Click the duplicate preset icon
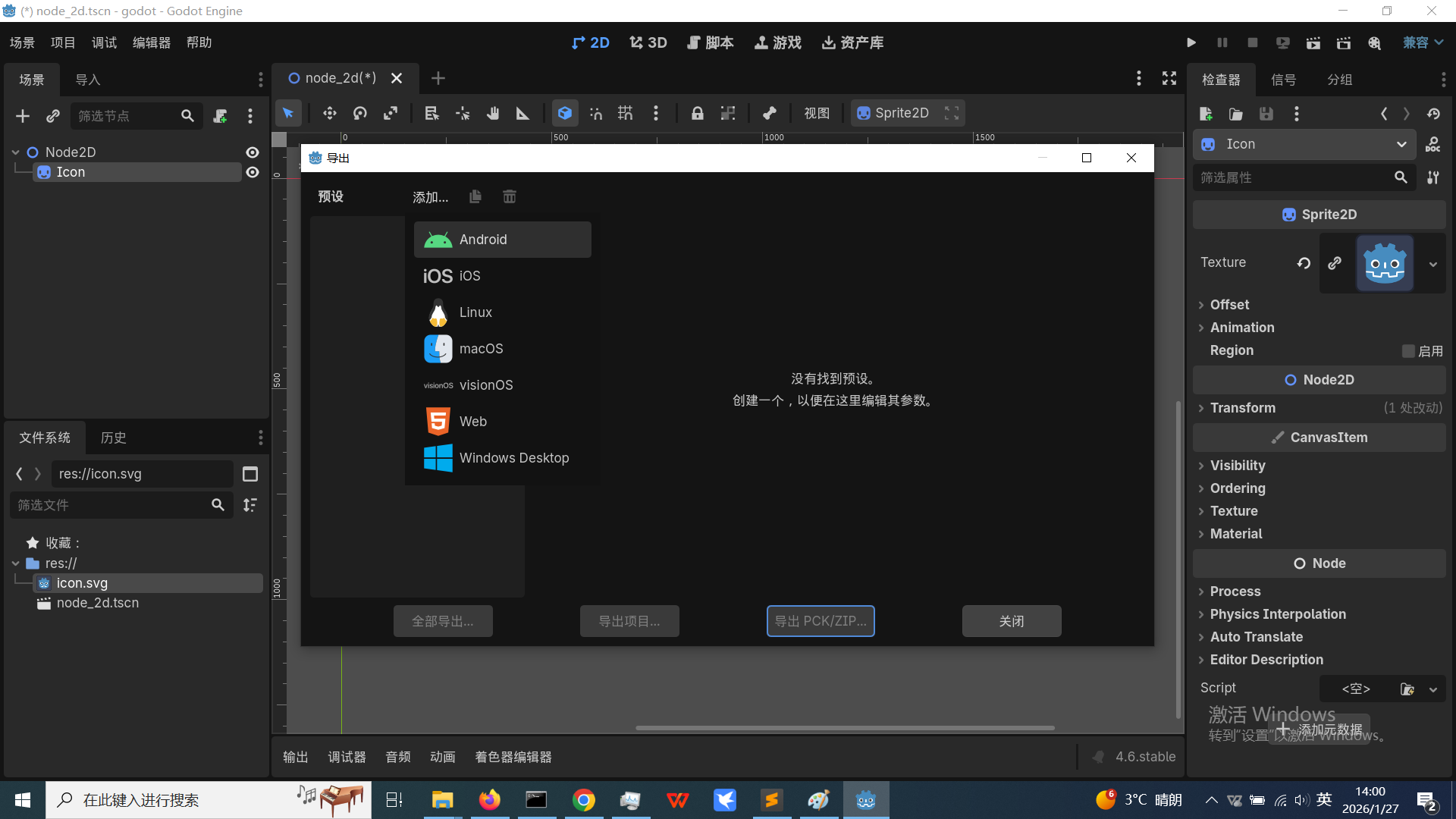Screen dimensions: 1456x819 coord(475,197)
